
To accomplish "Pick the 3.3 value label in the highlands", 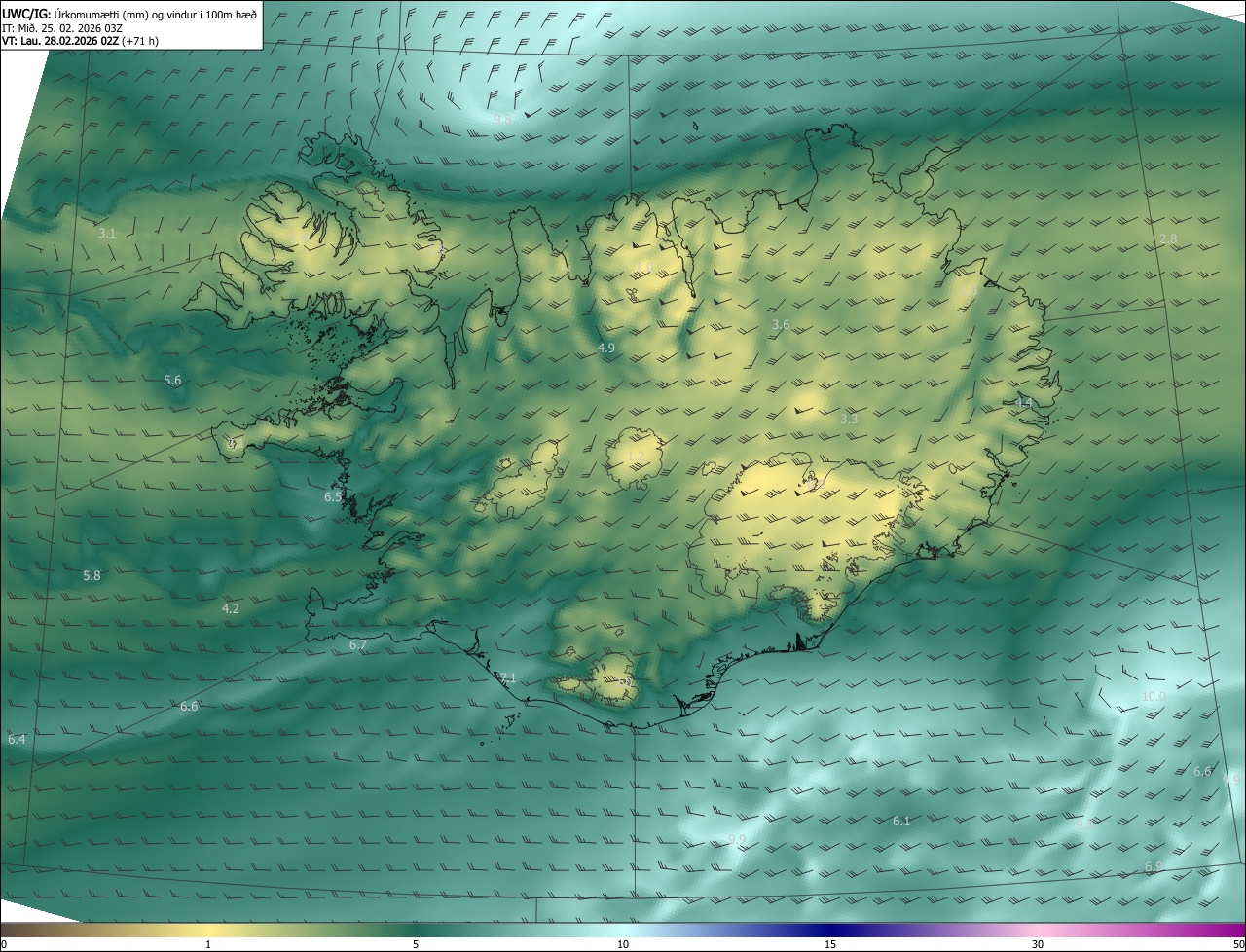I will tap(849, 420).
